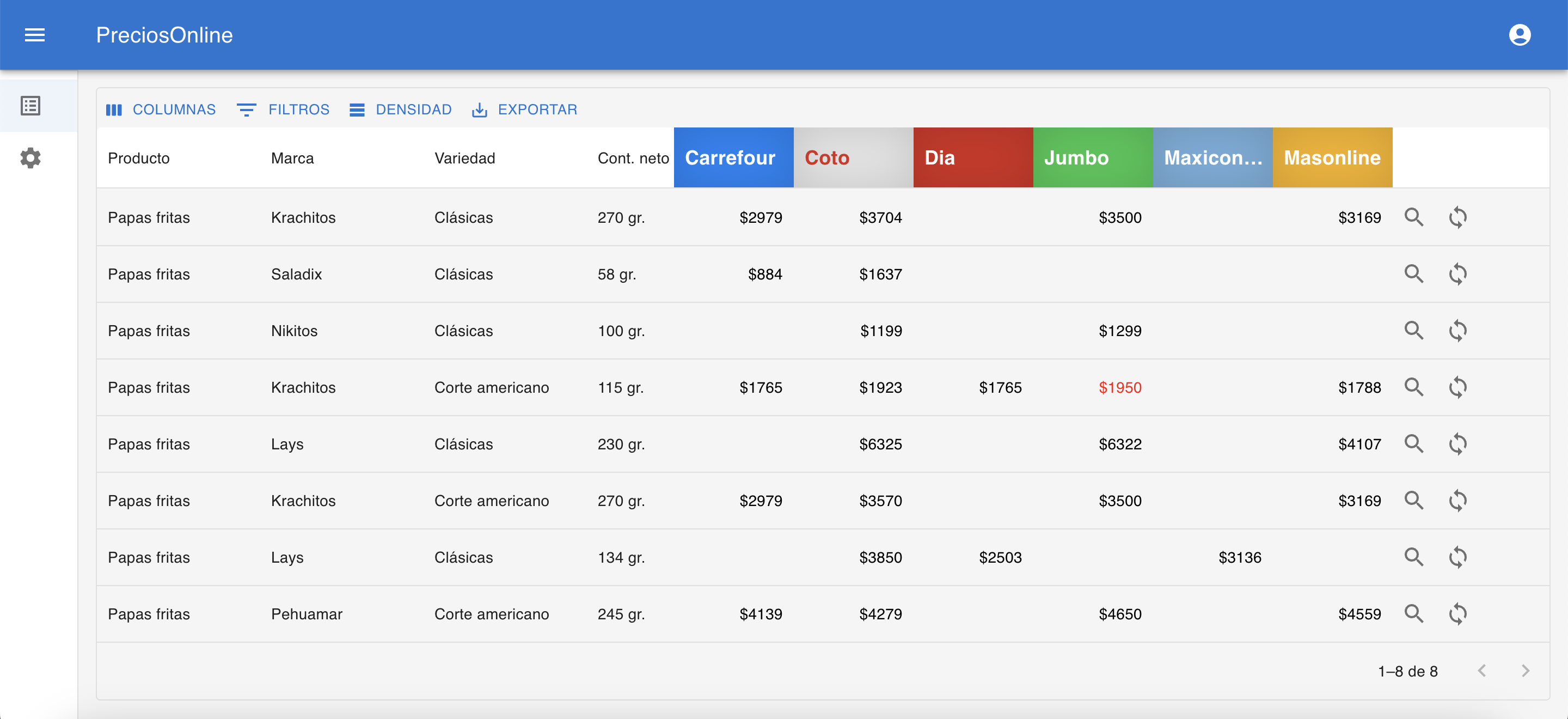This screenshot has height=719, width=1568.
Task: Open the COLUMNAS column selector
Action: pyautogui.click(x=161, y=109)
